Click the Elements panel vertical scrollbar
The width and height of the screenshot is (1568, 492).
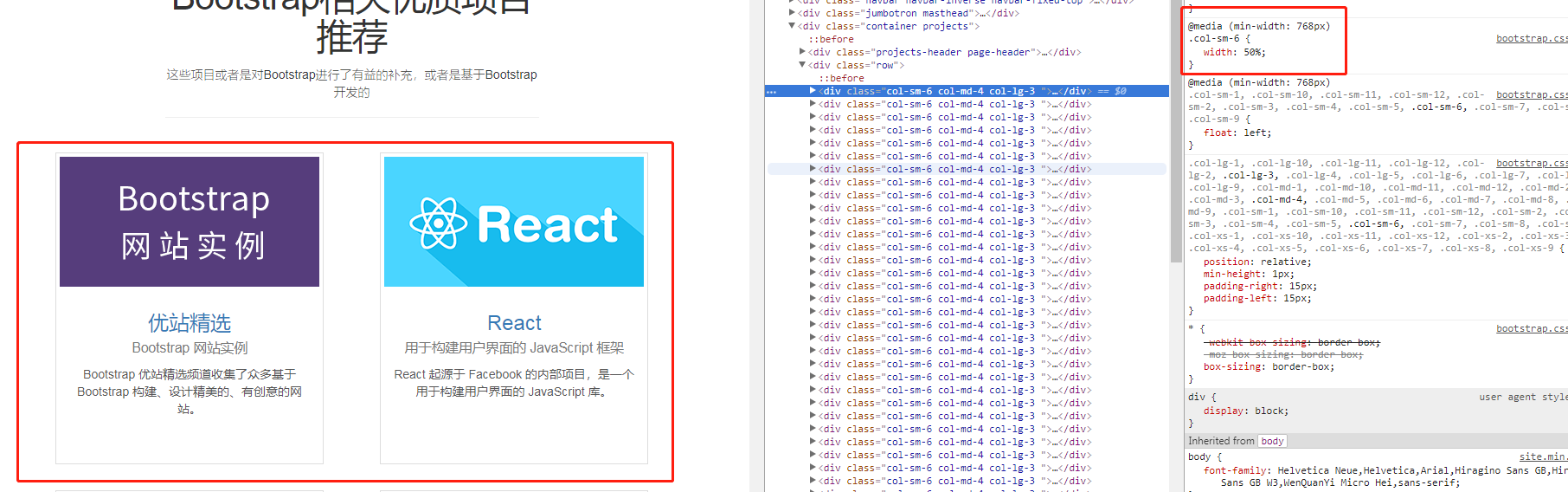tap(1176, 130)
